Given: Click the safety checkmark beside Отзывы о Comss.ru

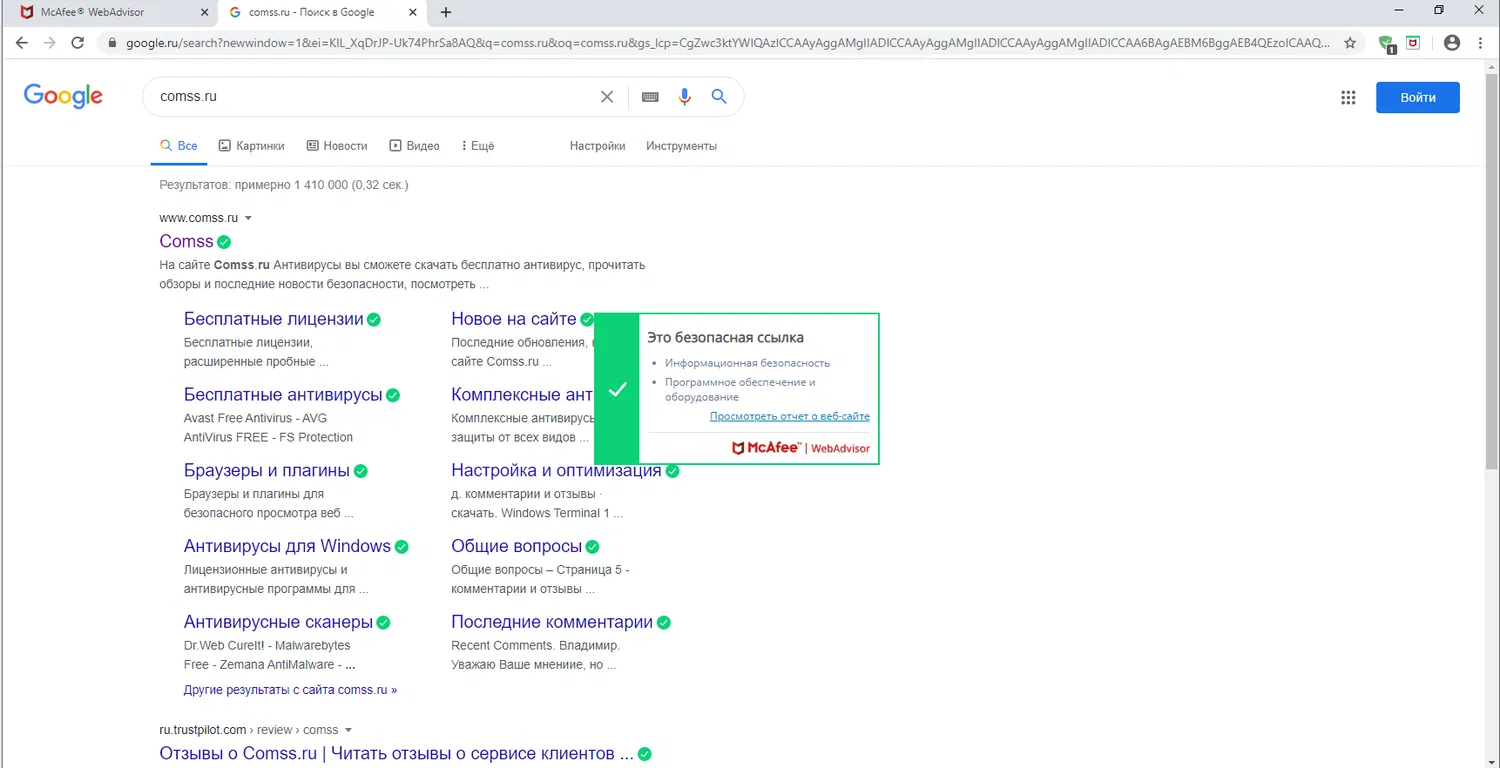Looking at the screenshot, I should click(x=645, y=754).
